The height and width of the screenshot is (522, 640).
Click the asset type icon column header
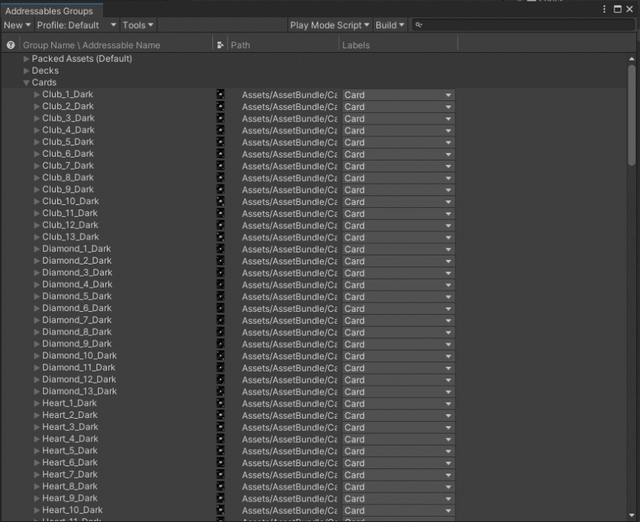coord(220,45)
